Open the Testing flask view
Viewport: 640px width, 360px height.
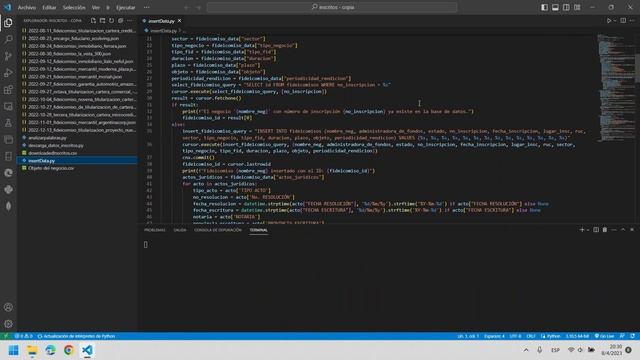click(x=8, y=123)
